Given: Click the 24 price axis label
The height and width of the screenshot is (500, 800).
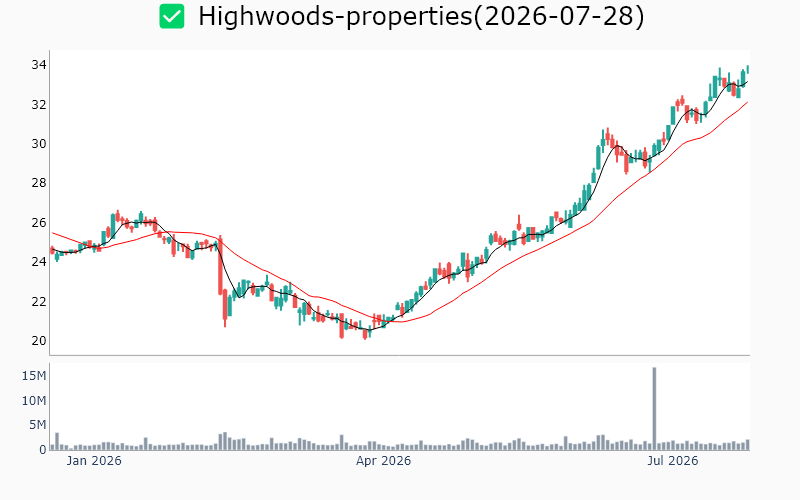Looking at the screenshot, I should pyautogui.click(x=39, y=262).
